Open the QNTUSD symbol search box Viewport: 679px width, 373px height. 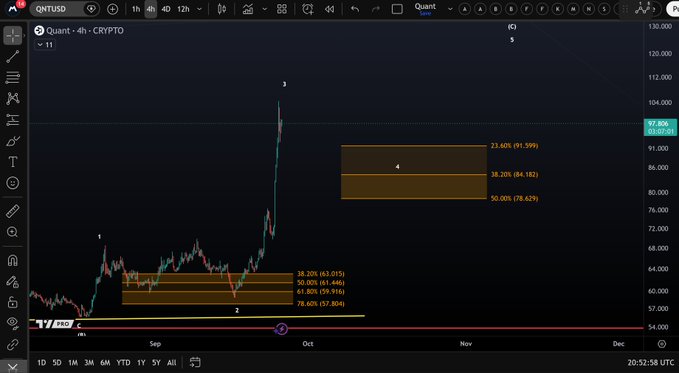tap(65, 9)
